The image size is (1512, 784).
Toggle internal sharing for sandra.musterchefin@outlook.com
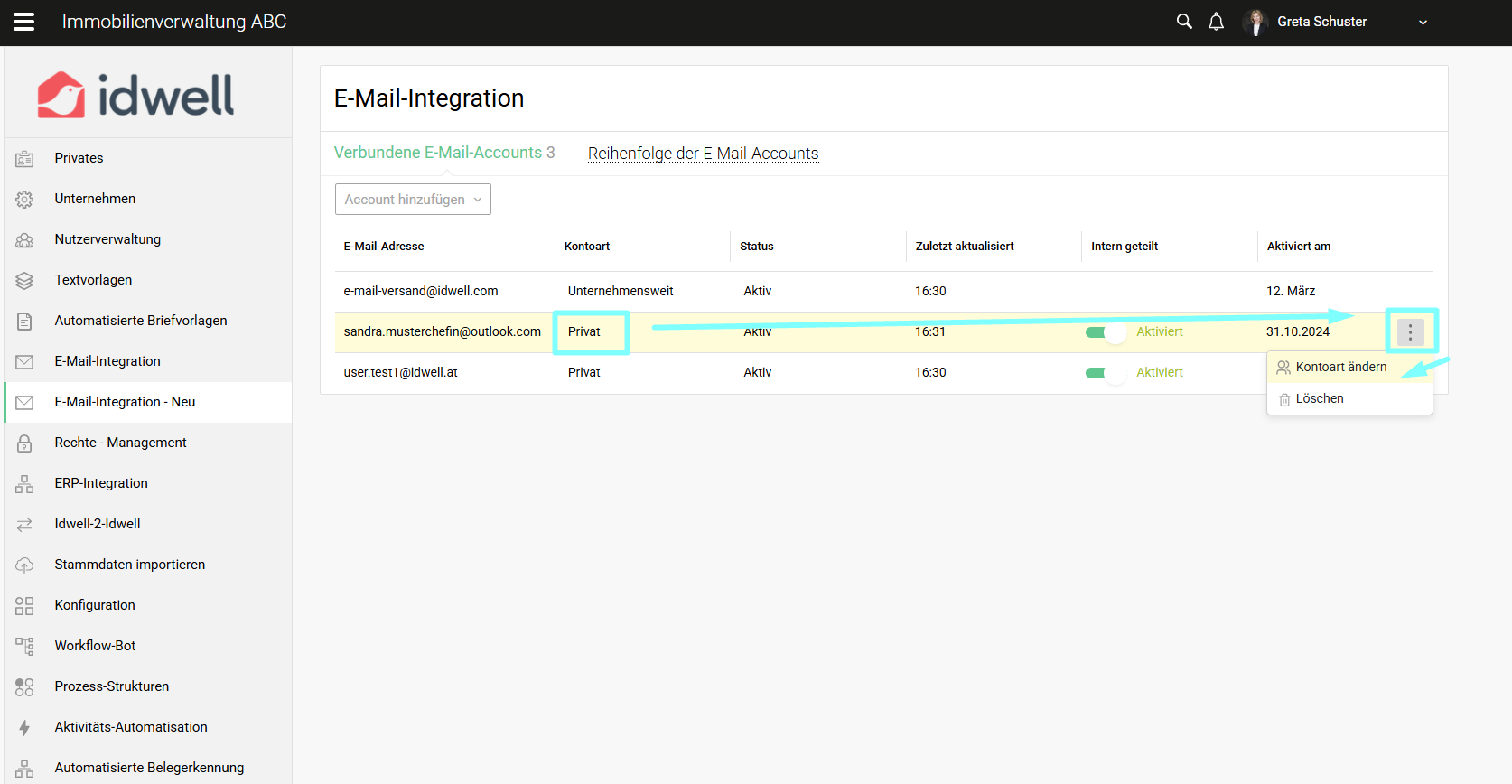coord(1105,332)
